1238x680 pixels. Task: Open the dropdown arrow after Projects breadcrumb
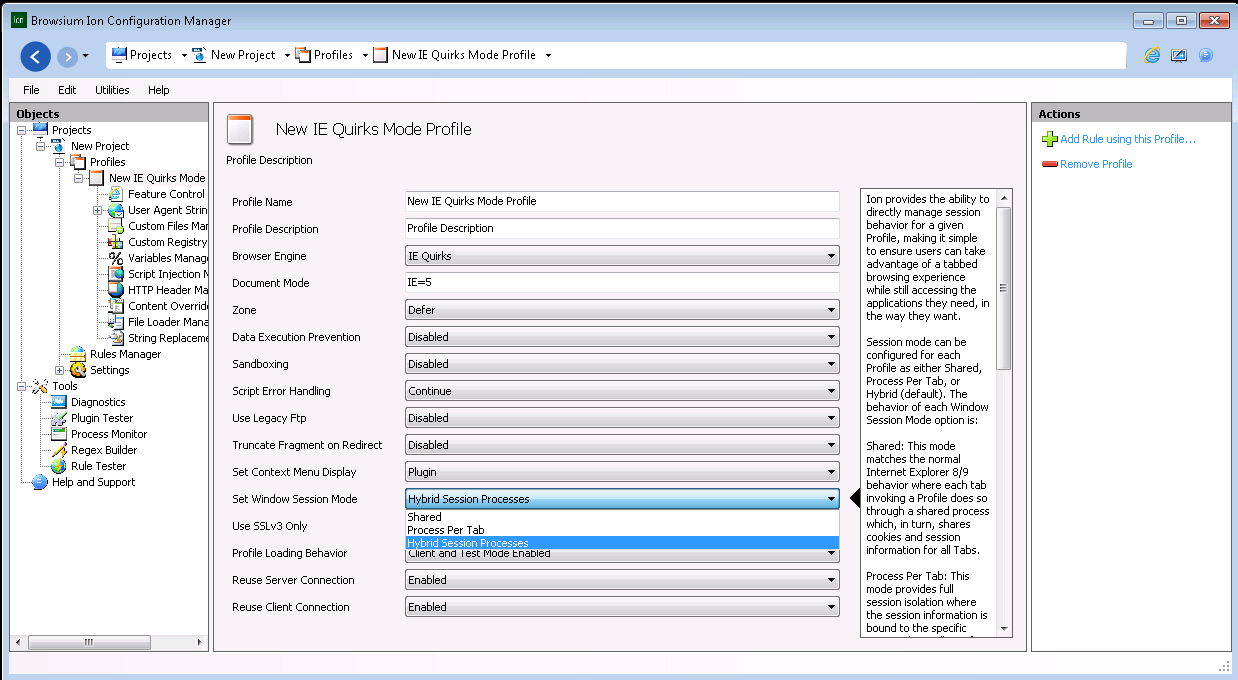point(182,56)
